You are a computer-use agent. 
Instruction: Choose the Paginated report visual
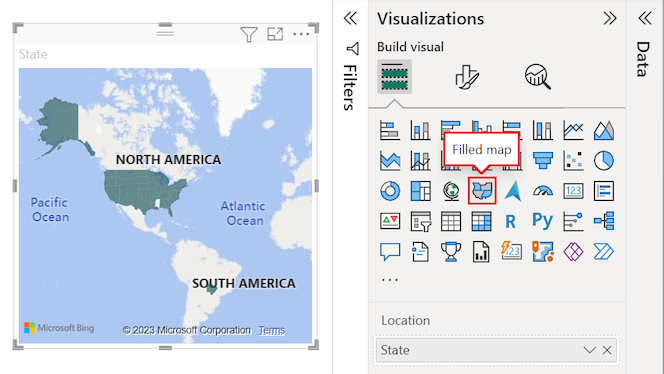point(481,252)
